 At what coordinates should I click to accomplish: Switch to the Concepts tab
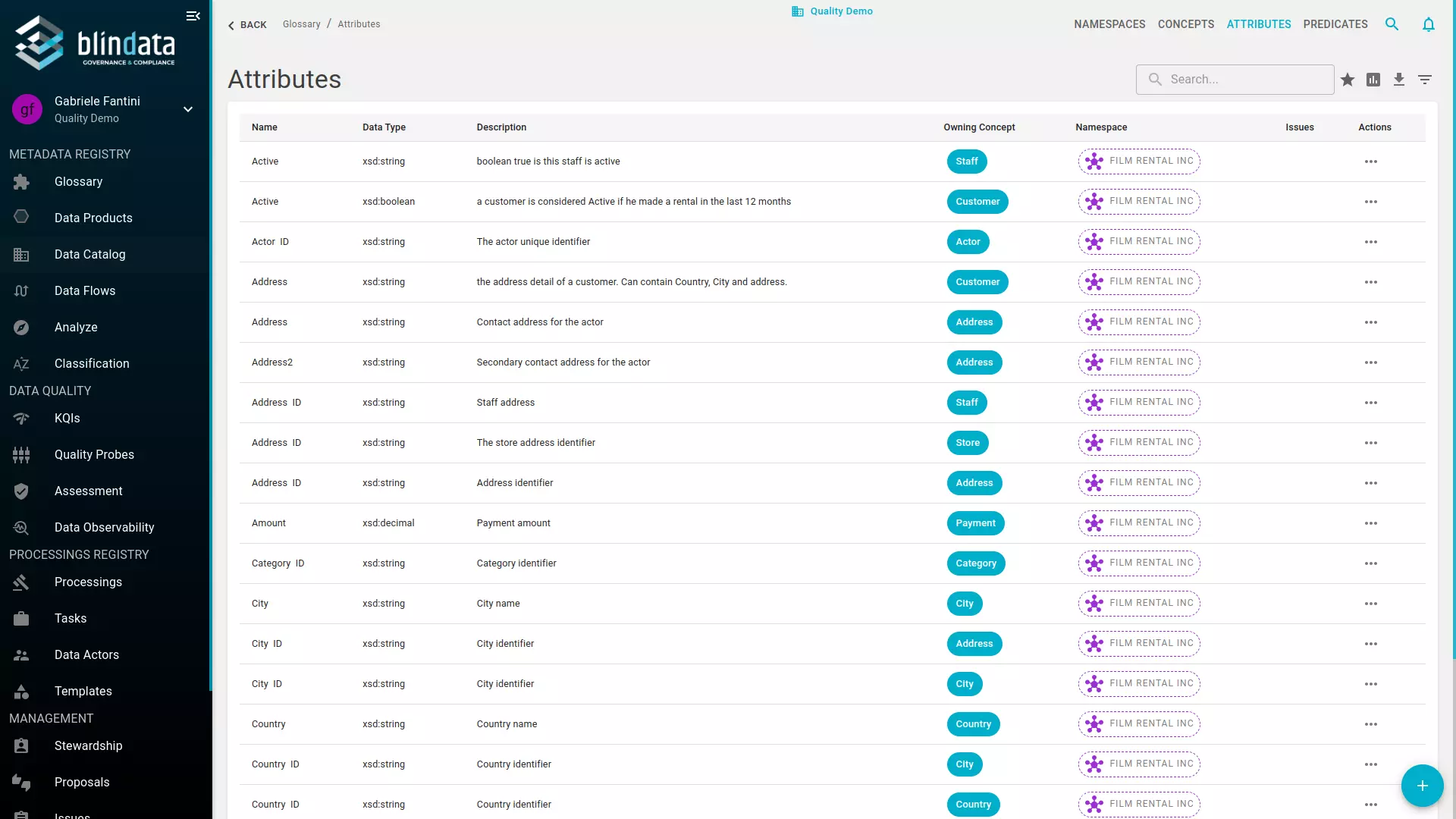click(1186, 24)
